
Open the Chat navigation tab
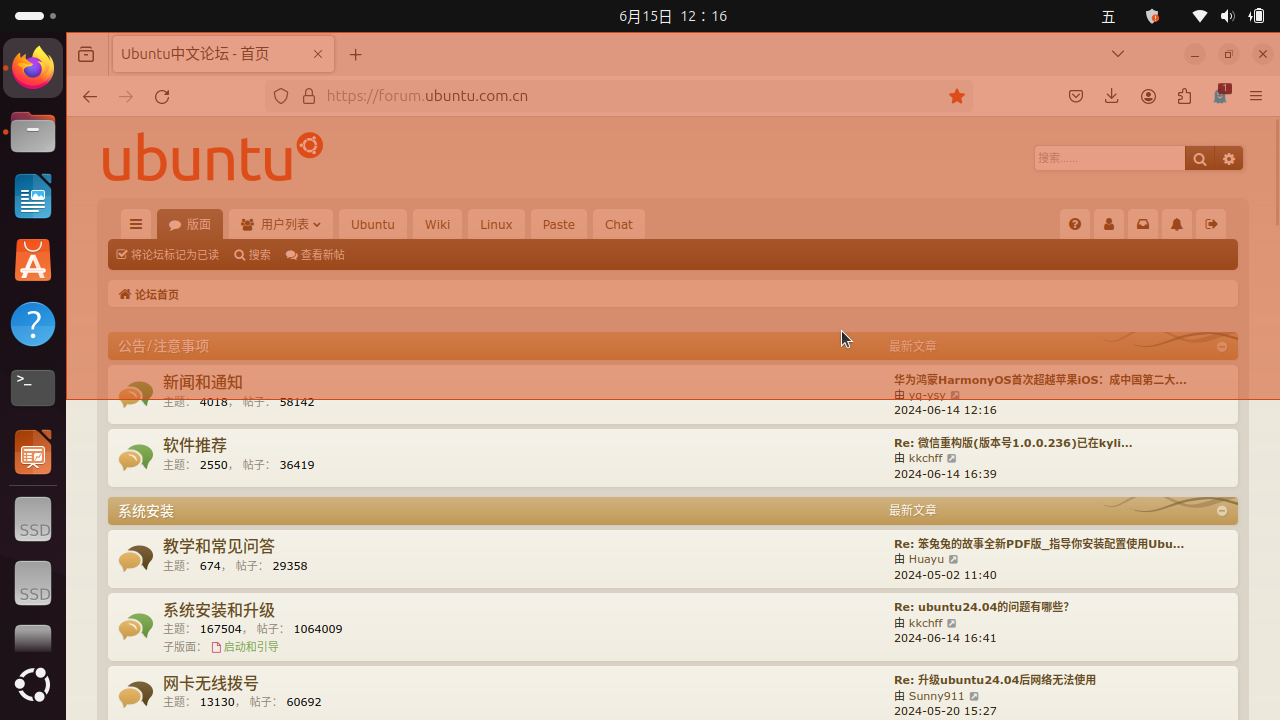point(619,224)
